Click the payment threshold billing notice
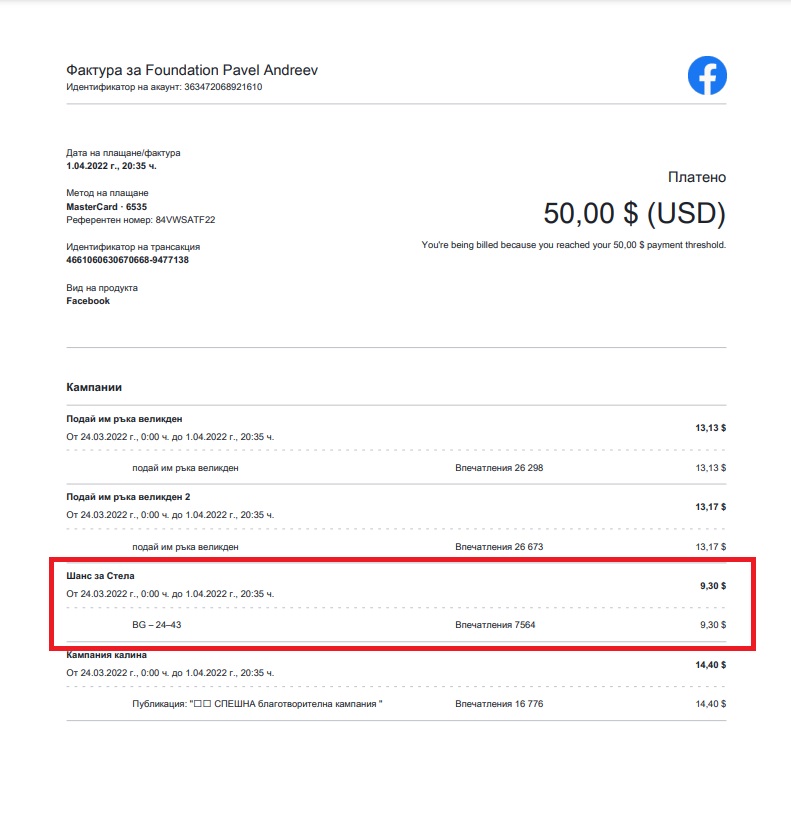 point(574,245)
